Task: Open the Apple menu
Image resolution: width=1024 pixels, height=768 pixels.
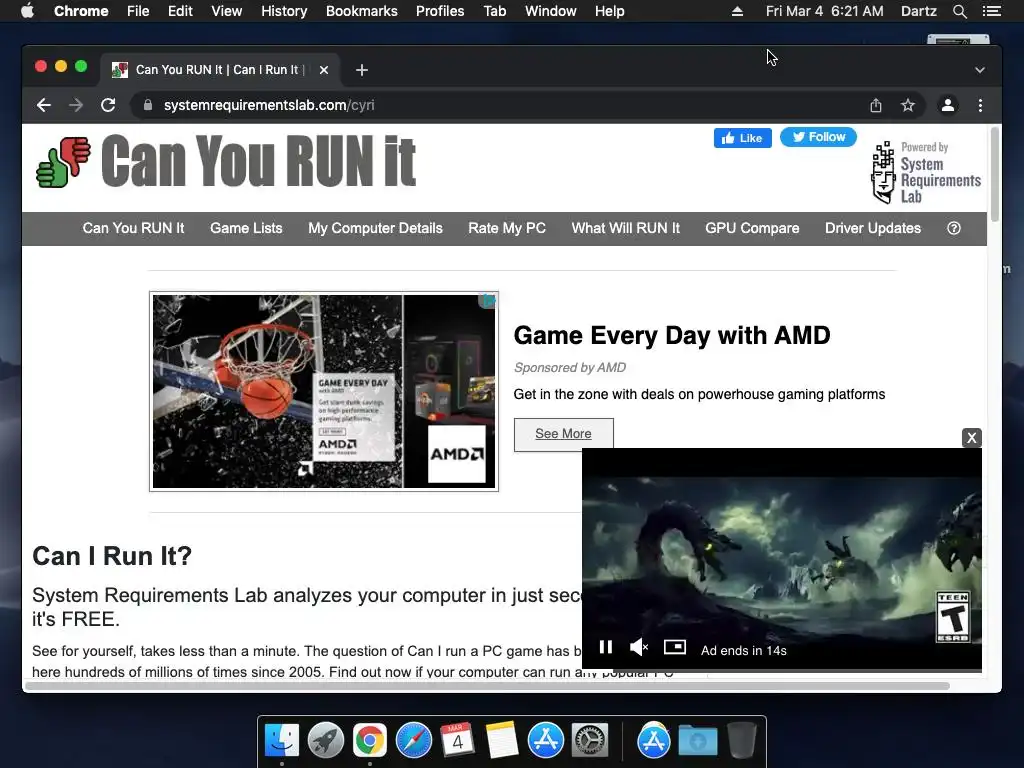Action: [27, 11]
